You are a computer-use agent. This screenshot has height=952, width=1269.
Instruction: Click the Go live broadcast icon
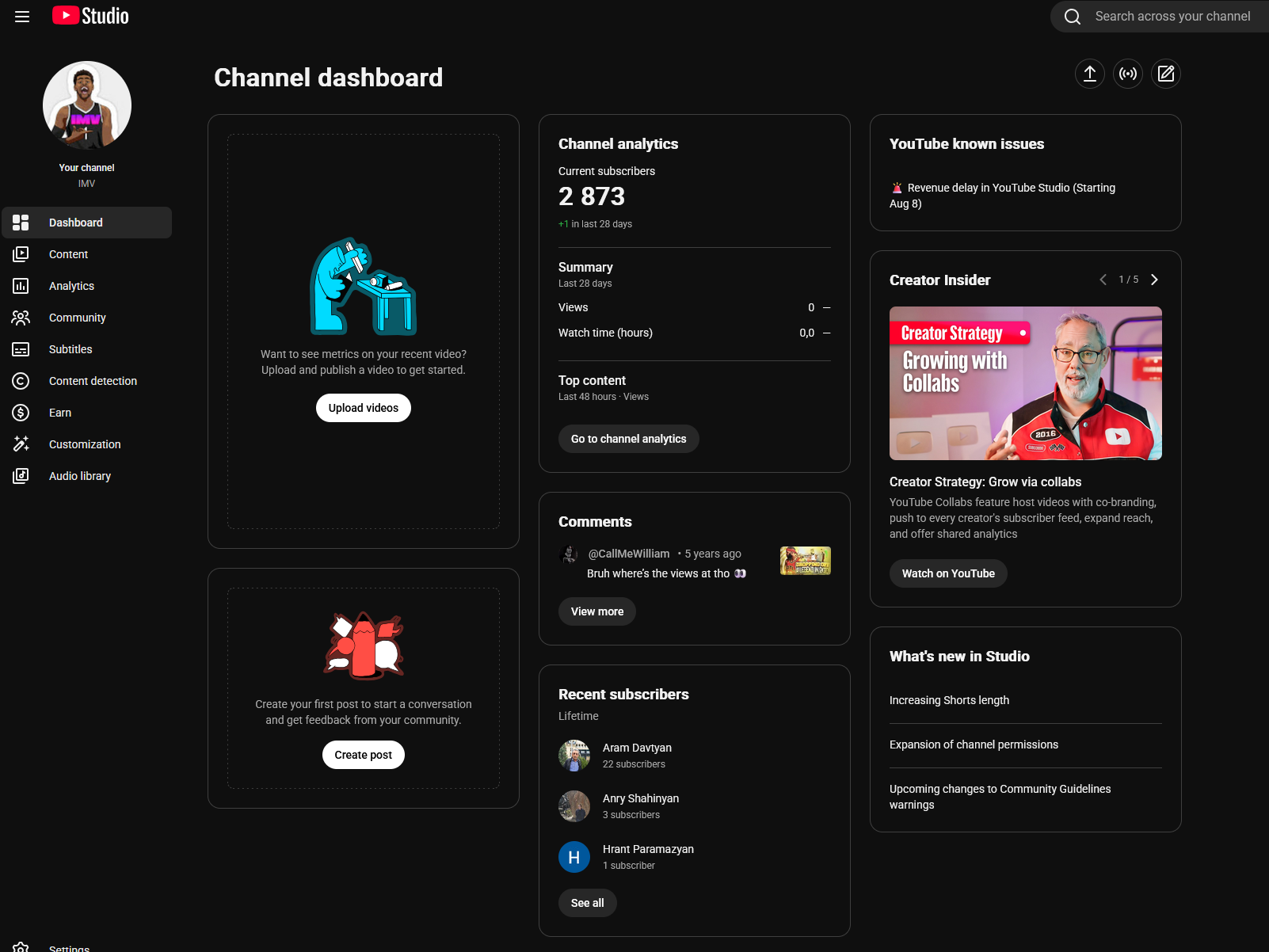click(x=1128, y=74)
